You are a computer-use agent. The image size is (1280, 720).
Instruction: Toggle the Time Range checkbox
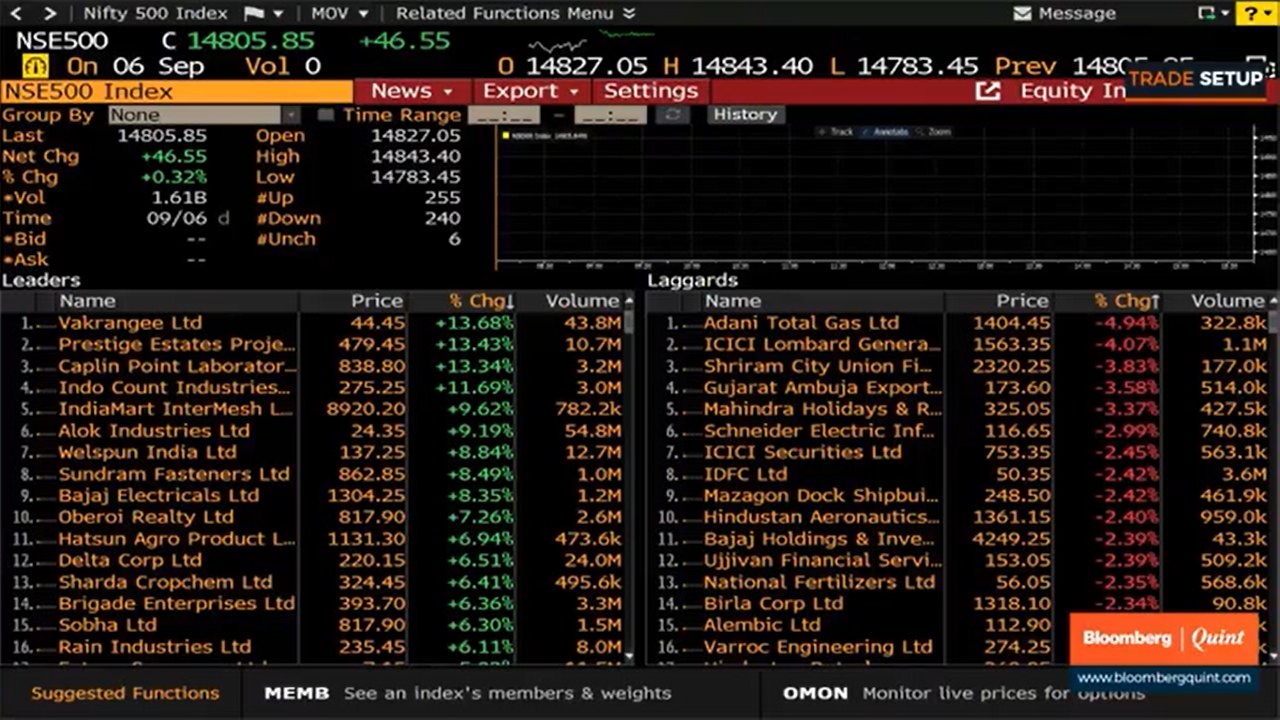[326, 115]
